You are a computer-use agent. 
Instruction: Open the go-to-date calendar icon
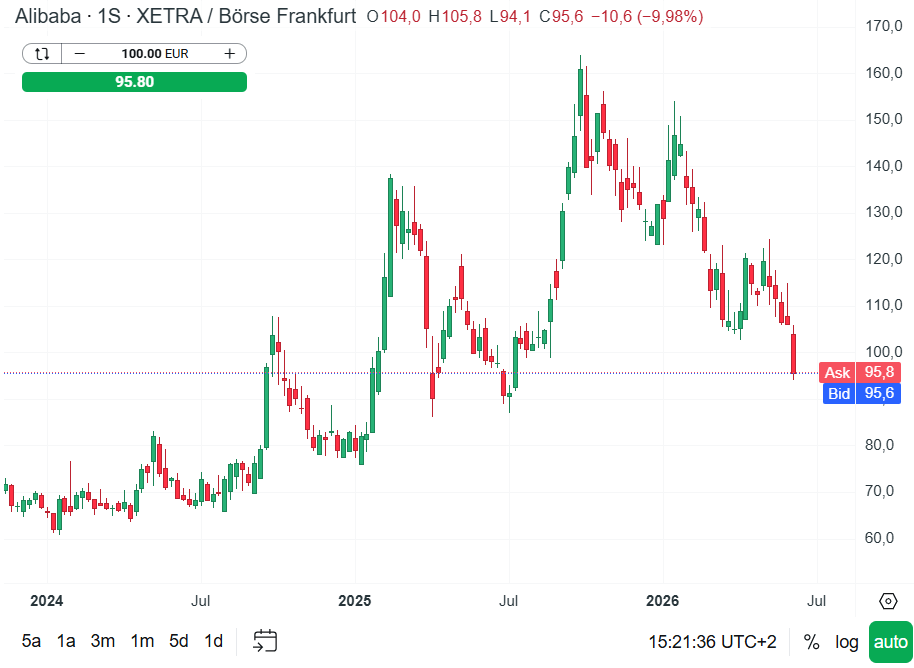(265, 641)
